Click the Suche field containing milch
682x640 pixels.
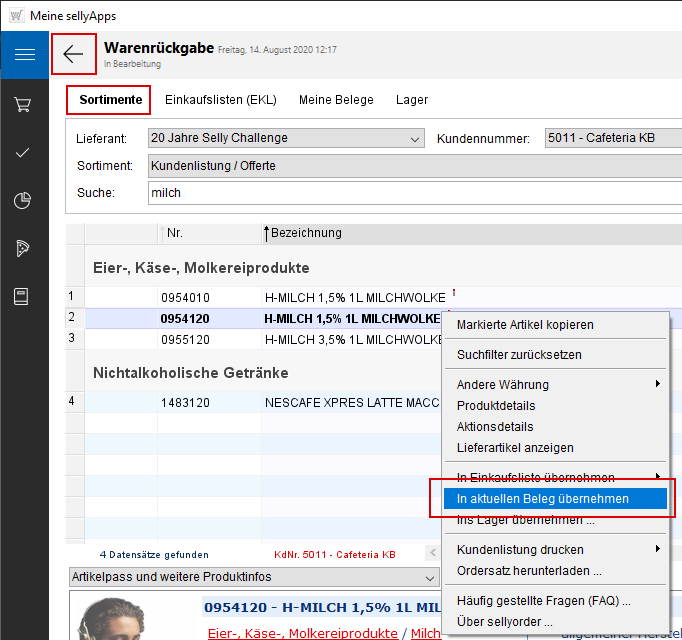point(400,193)
